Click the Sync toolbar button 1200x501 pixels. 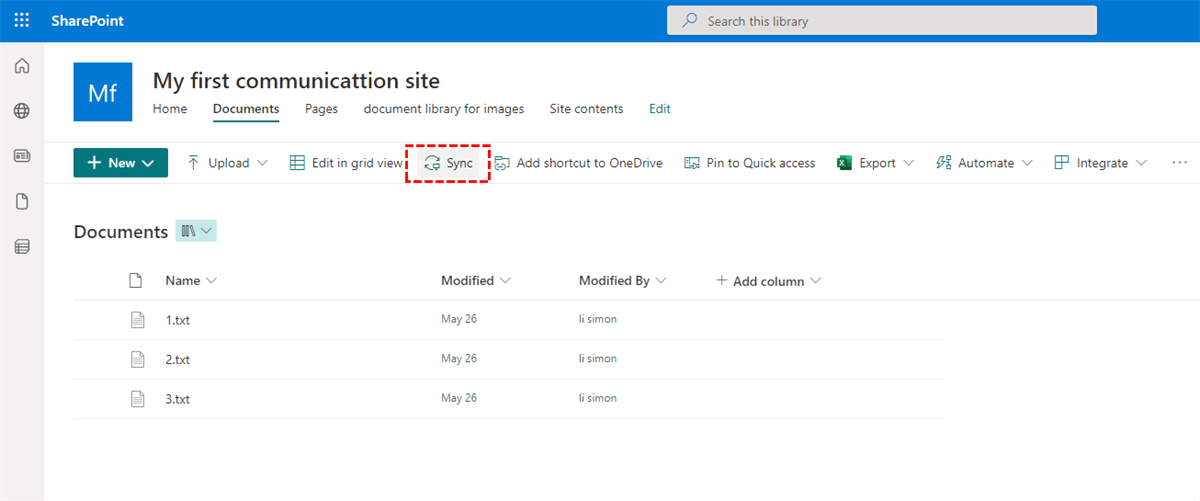point(448,163)
